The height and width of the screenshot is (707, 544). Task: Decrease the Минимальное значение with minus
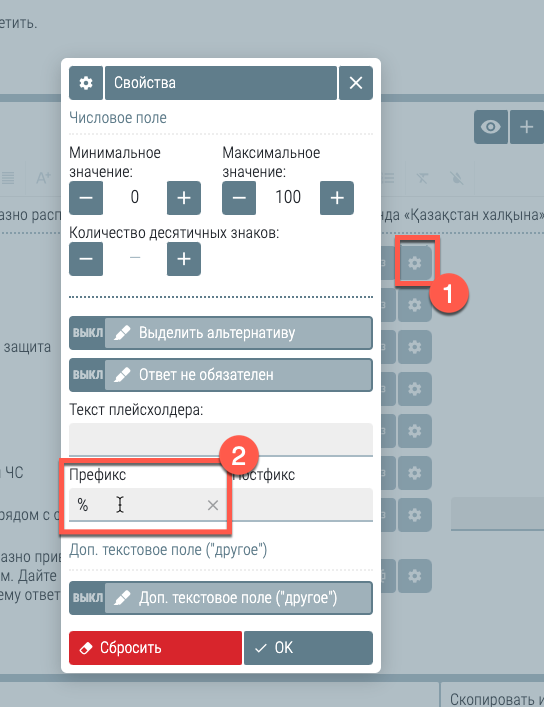(x=86, y=198)
